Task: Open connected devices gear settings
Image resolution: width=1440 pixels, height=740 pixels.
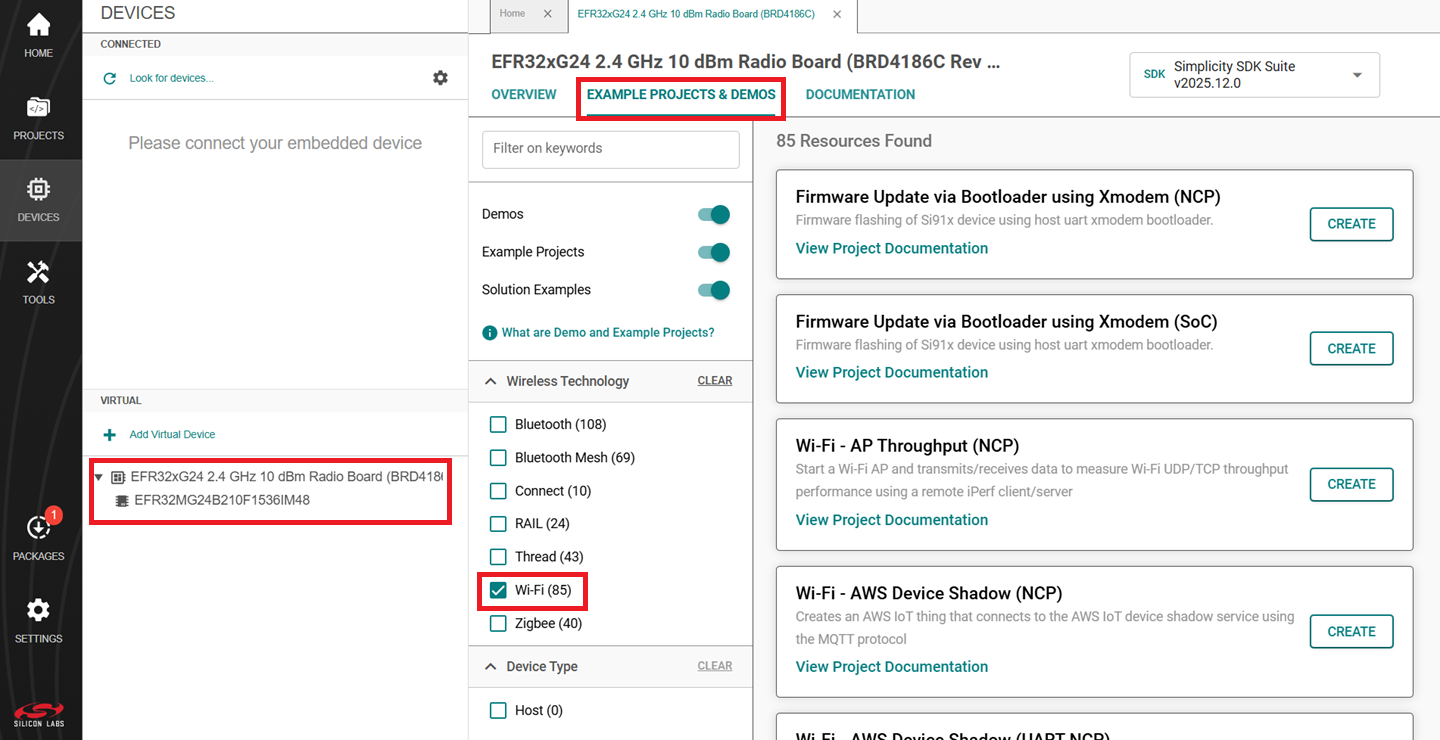Action: 440,78
